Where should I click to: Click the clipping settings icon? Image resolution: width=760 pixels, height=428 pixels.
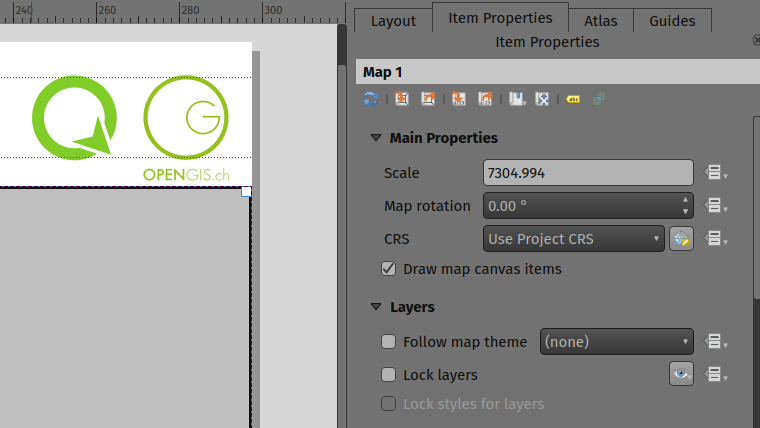tap(599, 99)
